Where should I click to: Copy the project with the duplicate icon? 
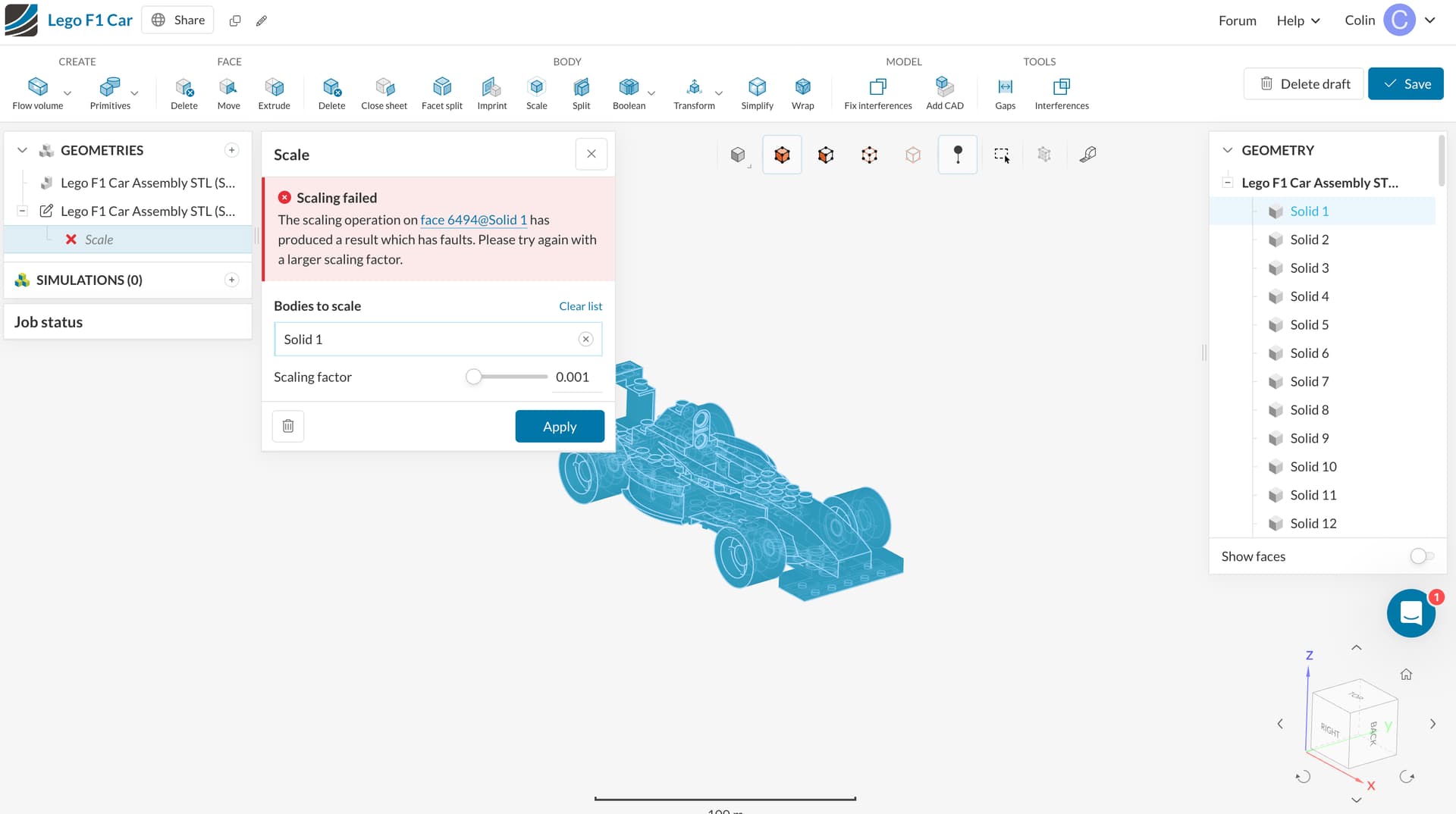[x=235, y=20]
